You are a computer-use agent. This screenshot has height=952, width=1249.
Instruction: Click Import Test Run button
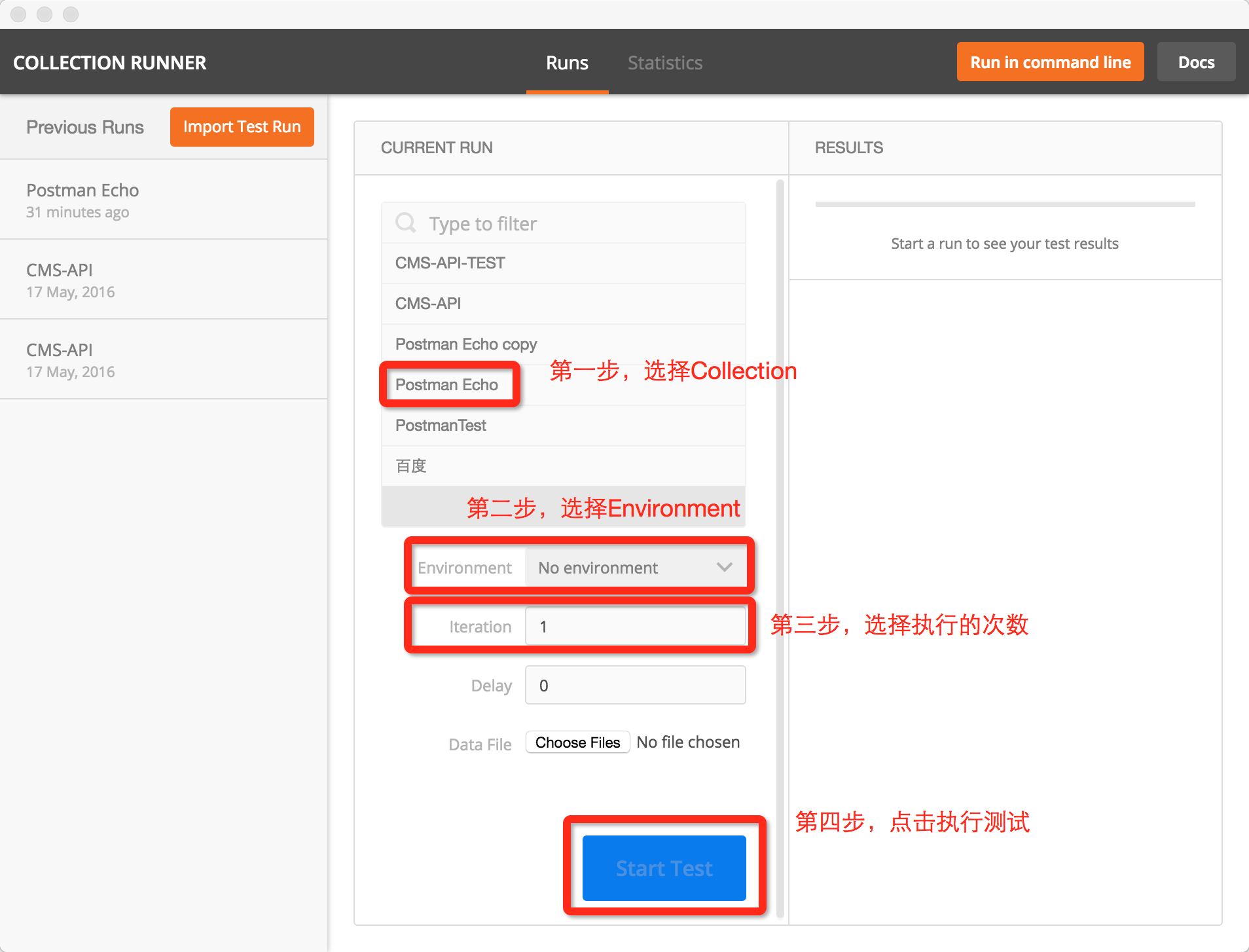242,127
